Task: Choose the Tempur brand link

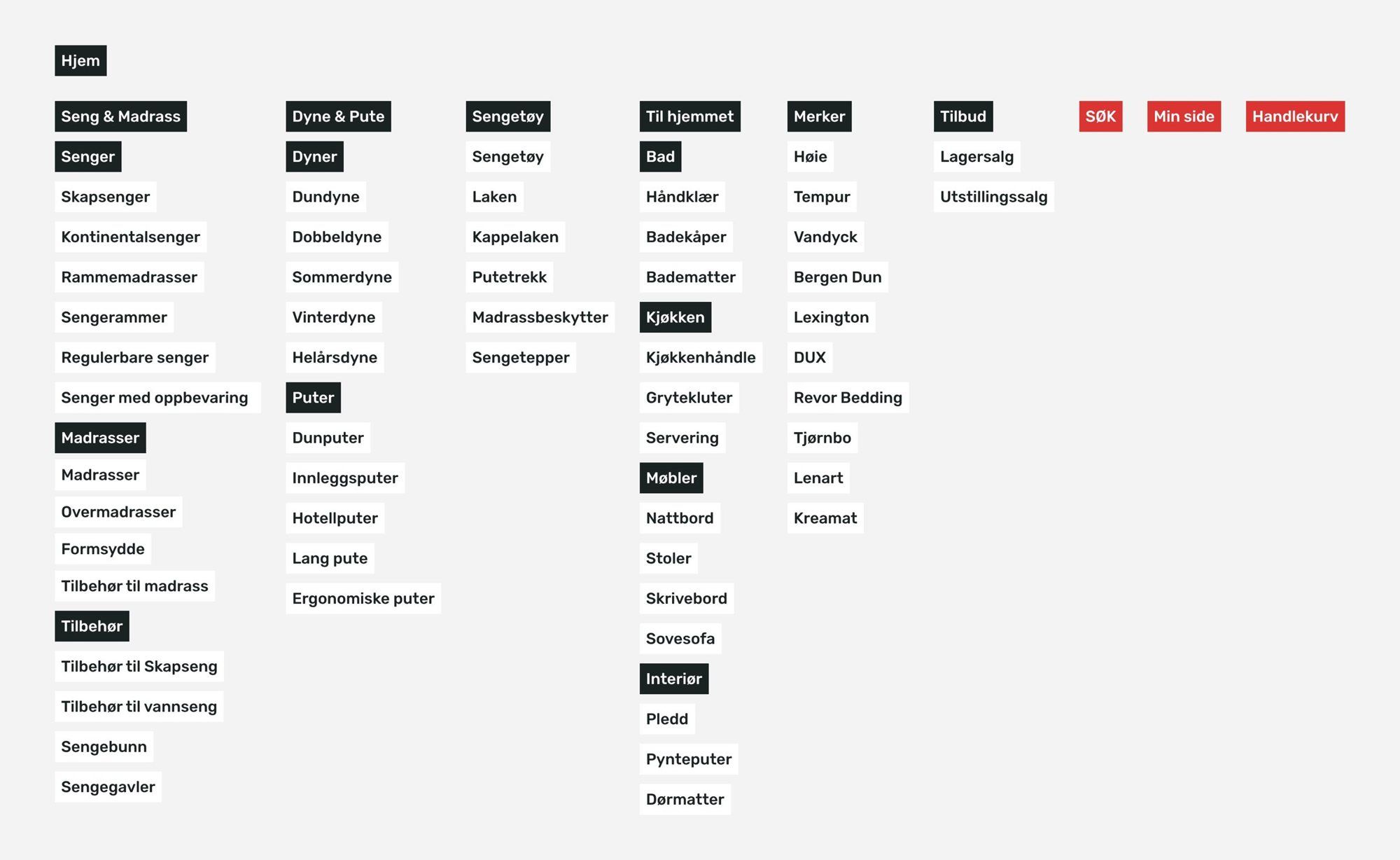Action: pyautogui.click(x=822, y=197)
